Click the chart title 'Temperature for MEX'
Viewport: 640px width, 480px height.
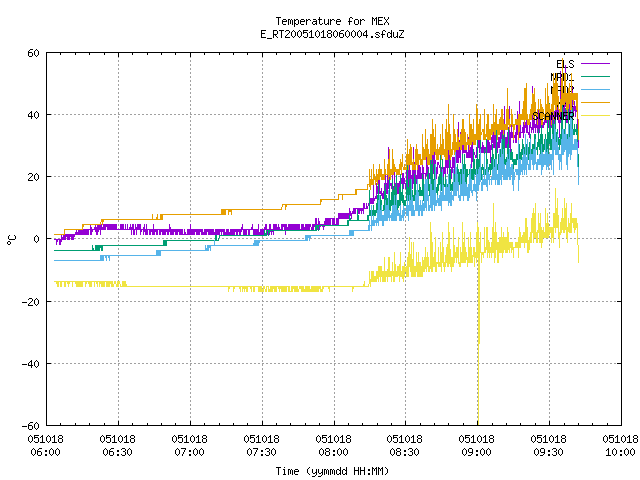(x=332, y=21)
